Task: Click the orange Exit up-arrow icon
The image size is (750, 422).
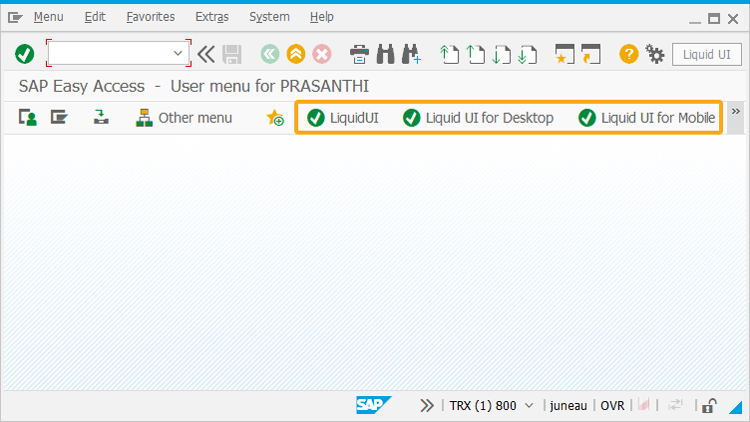Action: pos(296,54)
